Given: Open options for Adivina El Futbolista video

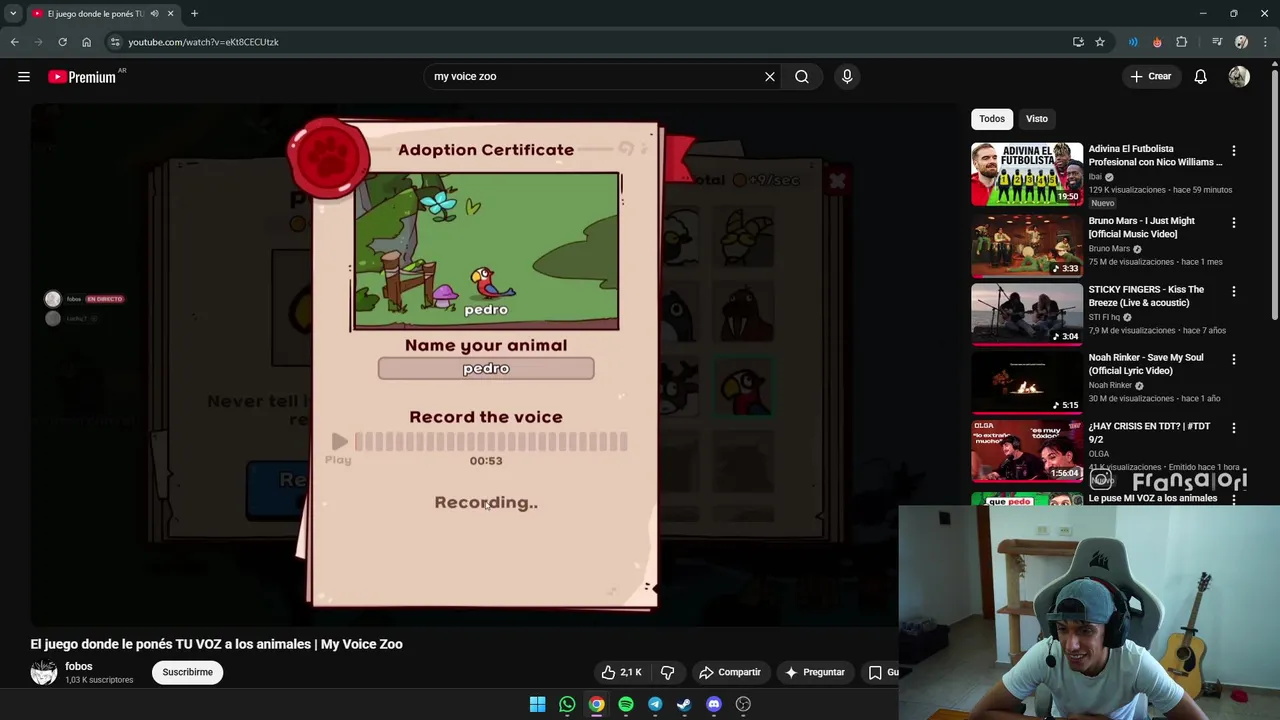Looking at the screenshot, I should (x=1233, y=151).
